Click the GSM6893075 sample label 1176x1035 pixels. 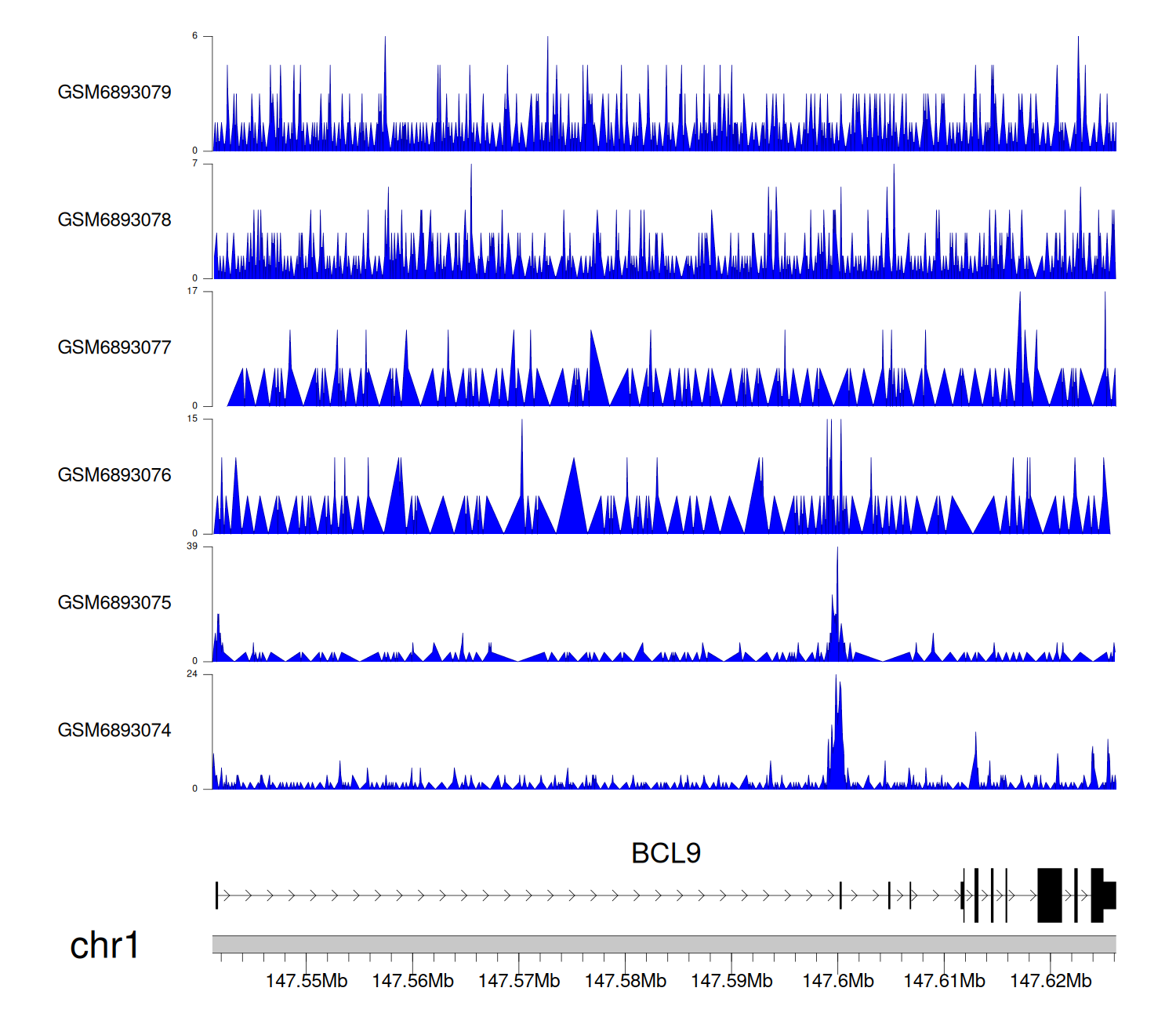(114, 603)
